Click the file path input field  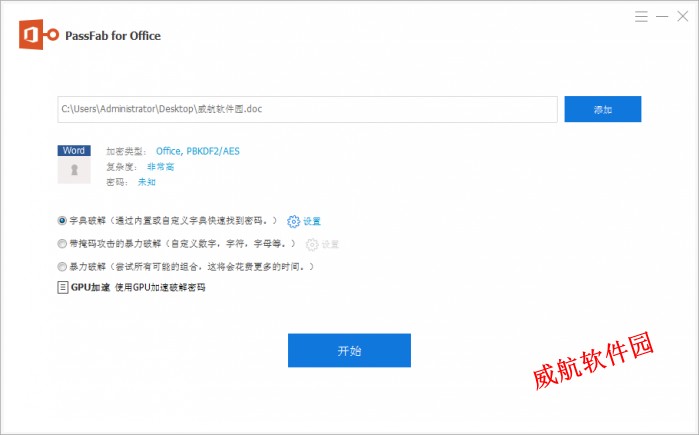pos(307,109)
